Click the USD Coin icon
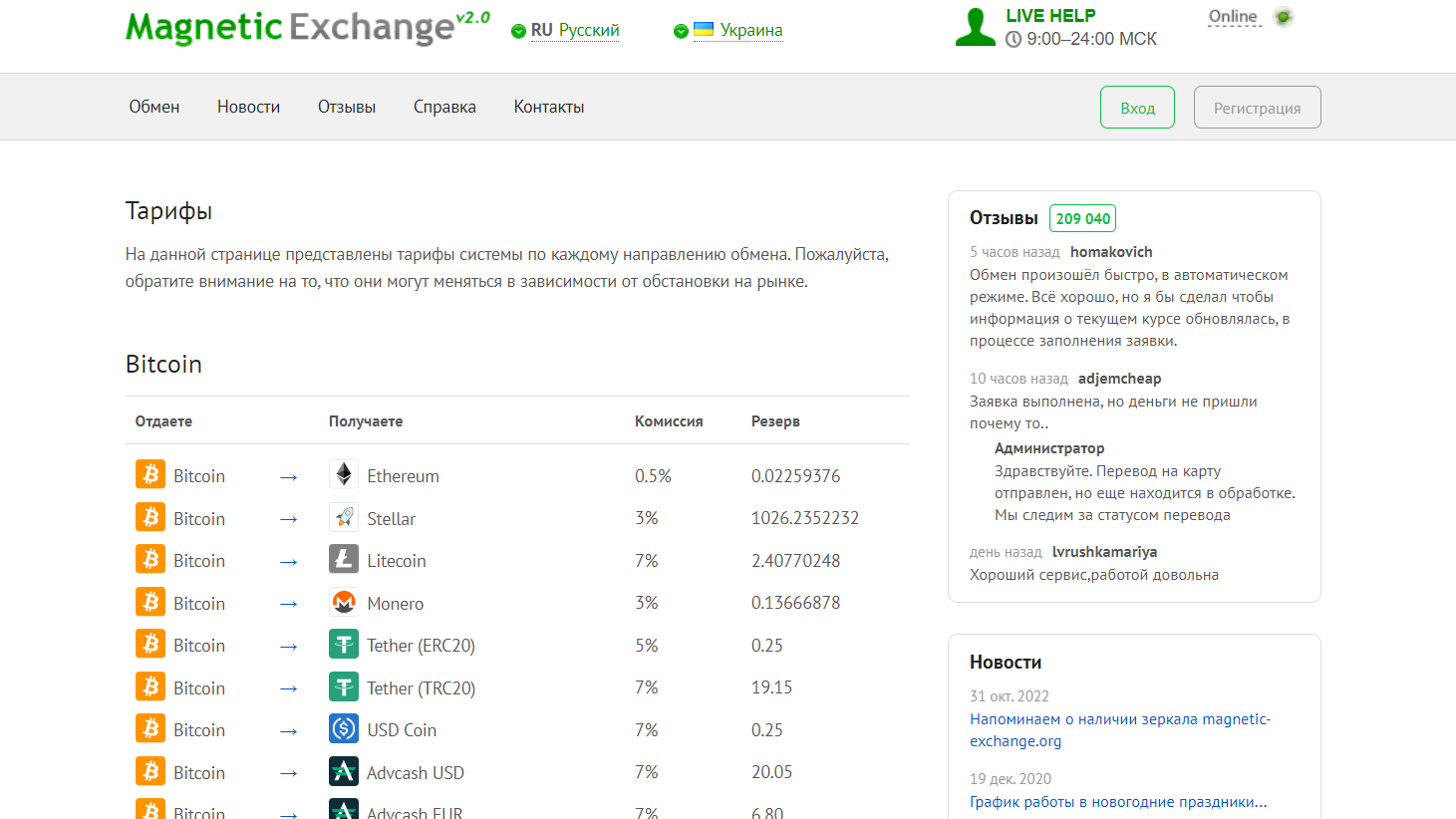The image size is (1456, 819). coord(344,728)
